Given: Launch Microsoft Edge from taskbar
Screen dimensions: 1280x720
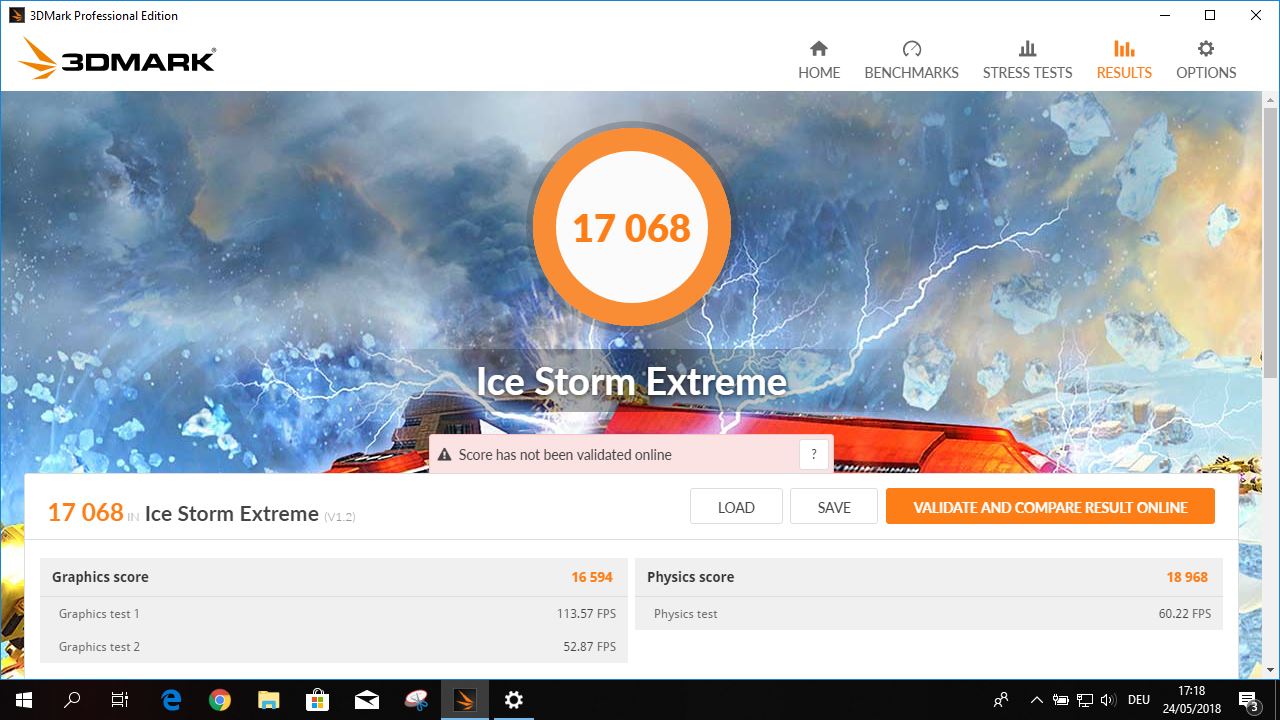Looking at the screenshot, I should coord(171,700).
